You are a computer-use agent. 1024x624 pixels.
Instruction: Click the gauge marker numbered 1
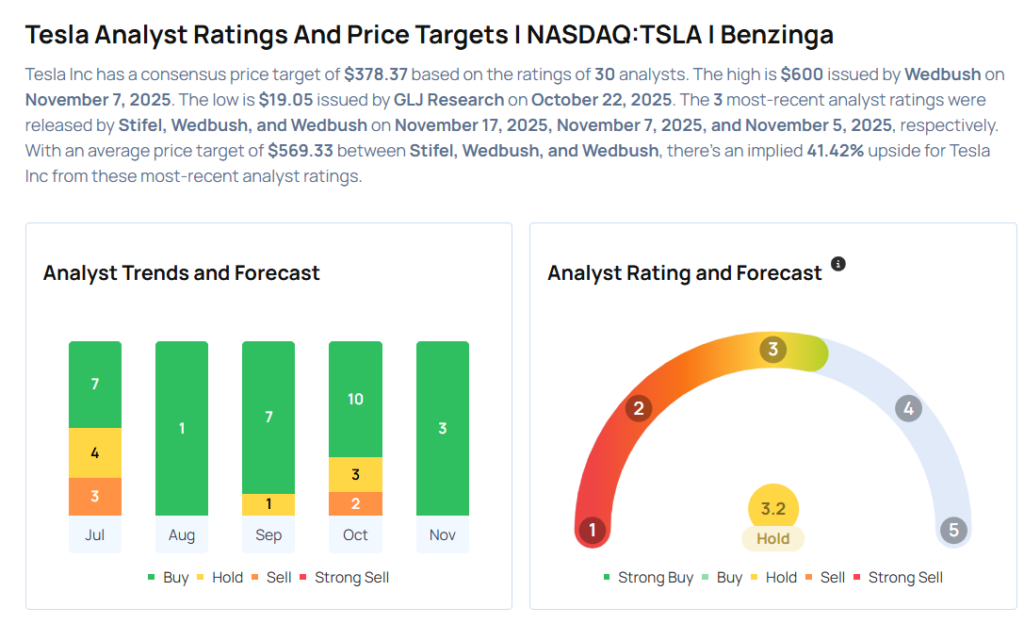(593, 529)
